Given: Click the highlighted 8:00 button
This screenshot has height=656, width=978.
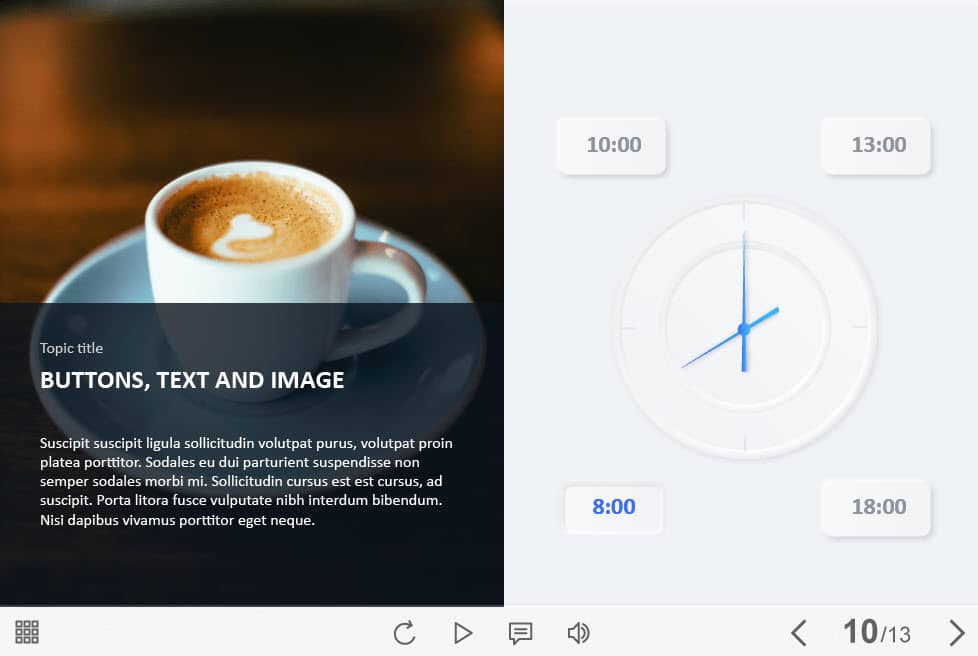Looking at the screenshot, I should pyautogui.click(x=613, y=507).
